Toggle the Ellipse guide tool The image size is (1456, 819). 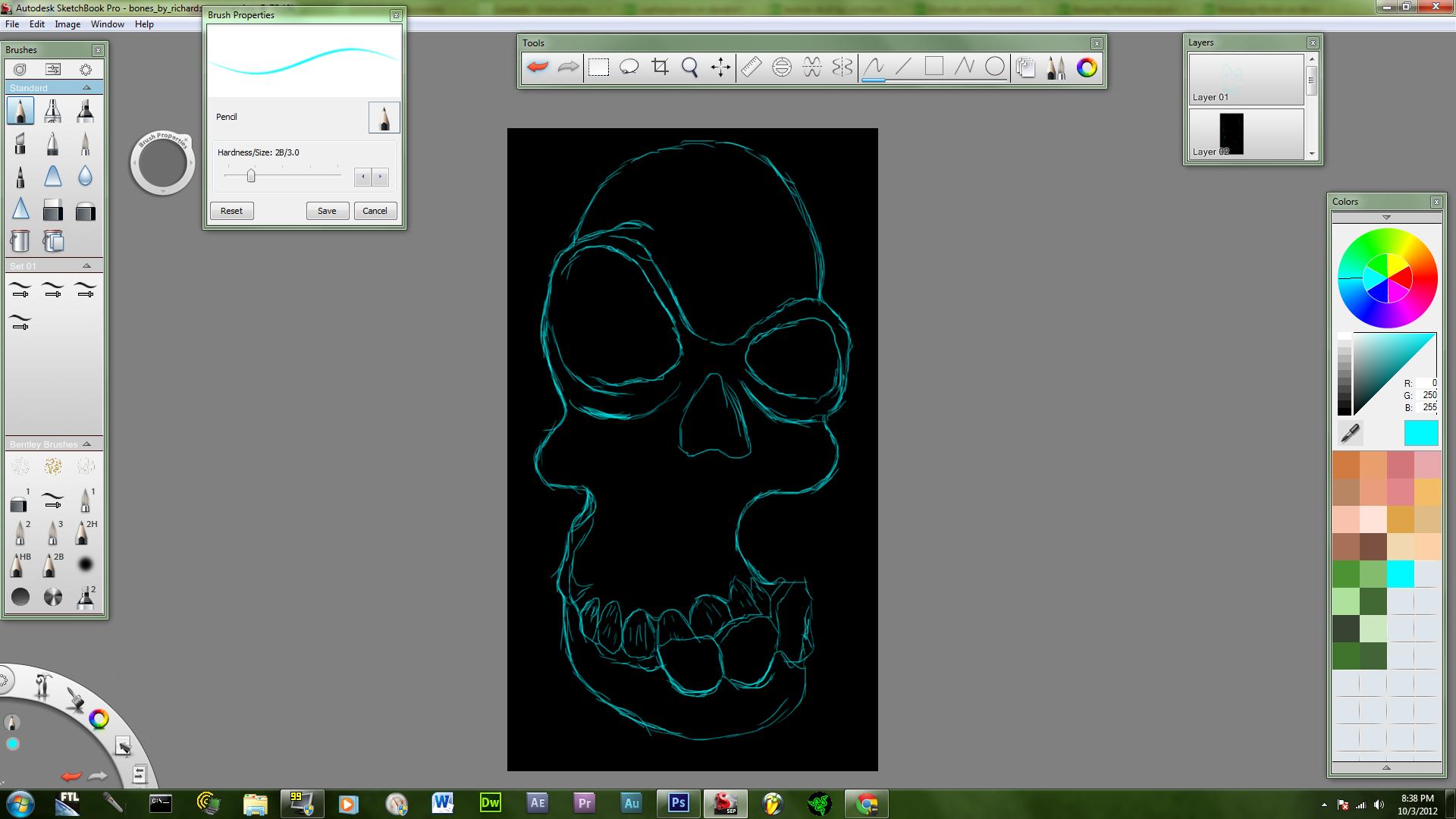pyautogui.click(x=782, y=67)
